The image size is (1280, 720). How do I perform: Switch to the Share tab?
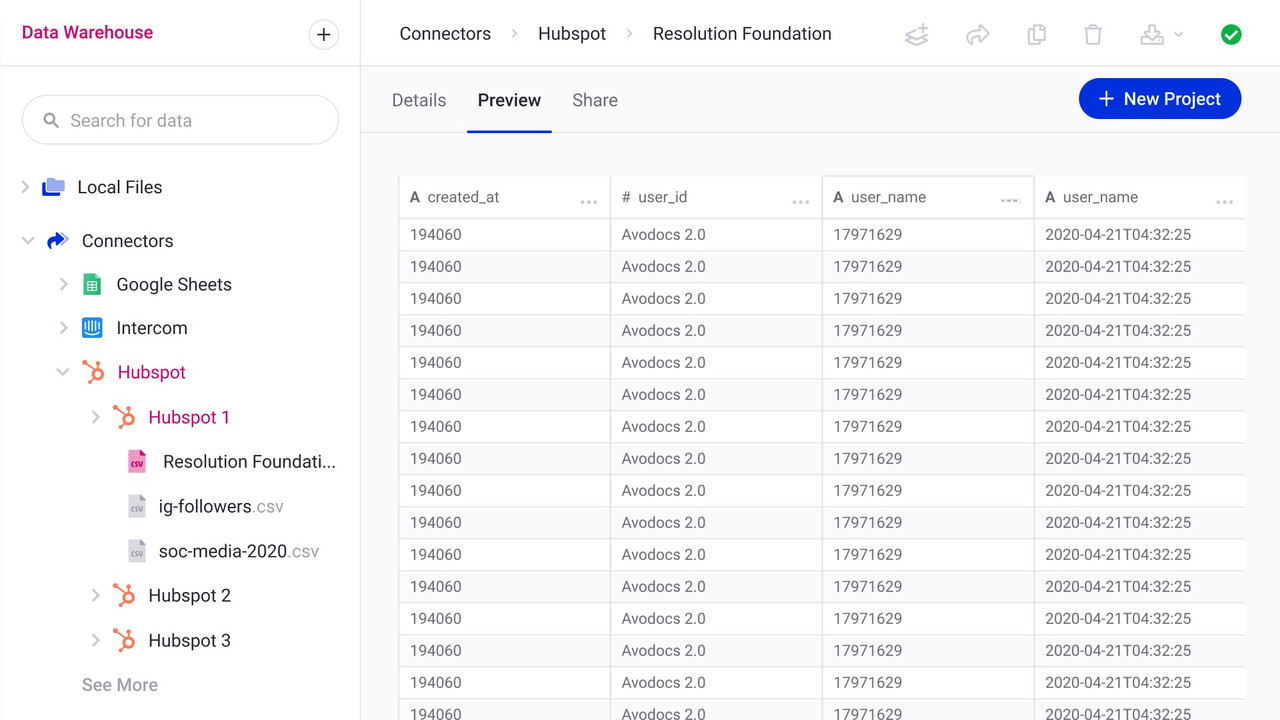click(x=595, y=100)
